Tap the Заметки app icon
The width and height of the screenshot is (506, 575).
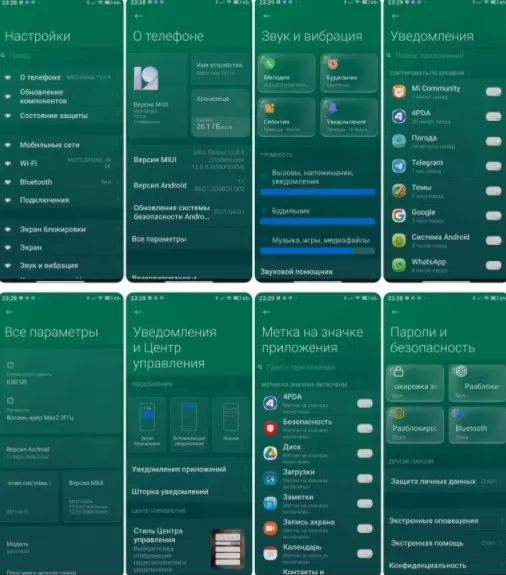click(270, 503)
